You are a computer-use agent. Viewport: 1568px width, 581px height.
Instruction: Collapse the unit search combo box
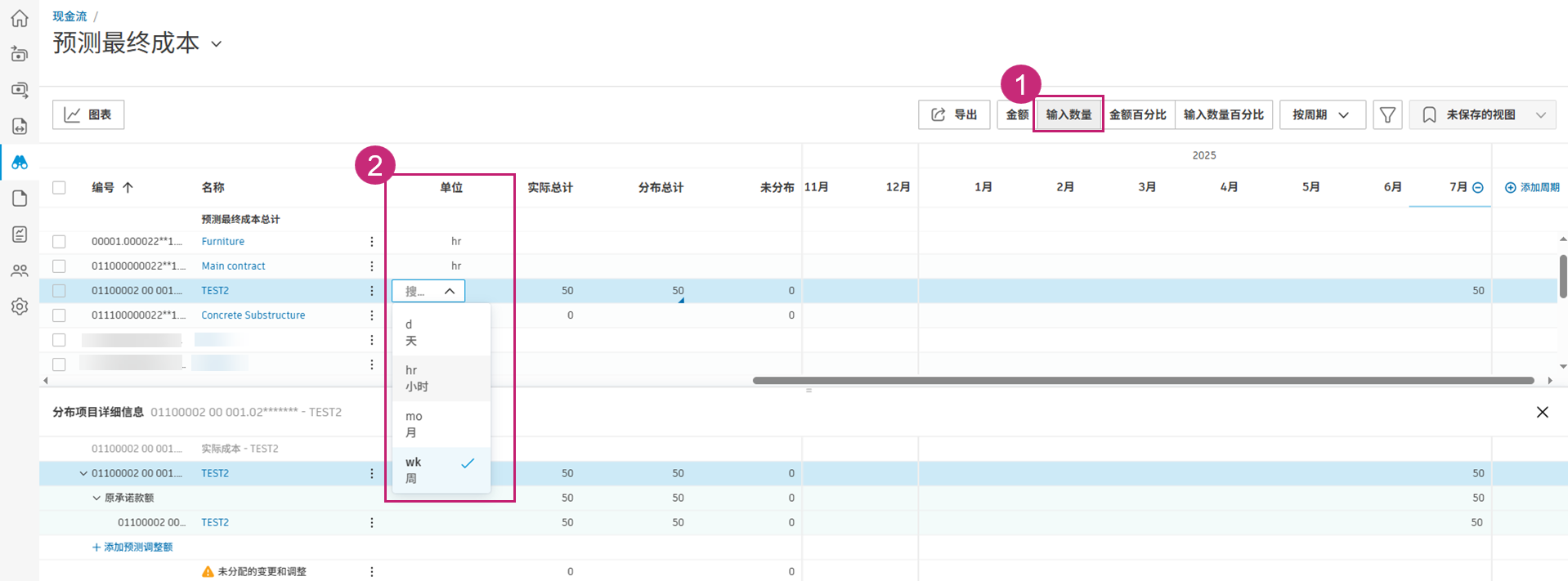pyautogui.click(x=450, y=291)
